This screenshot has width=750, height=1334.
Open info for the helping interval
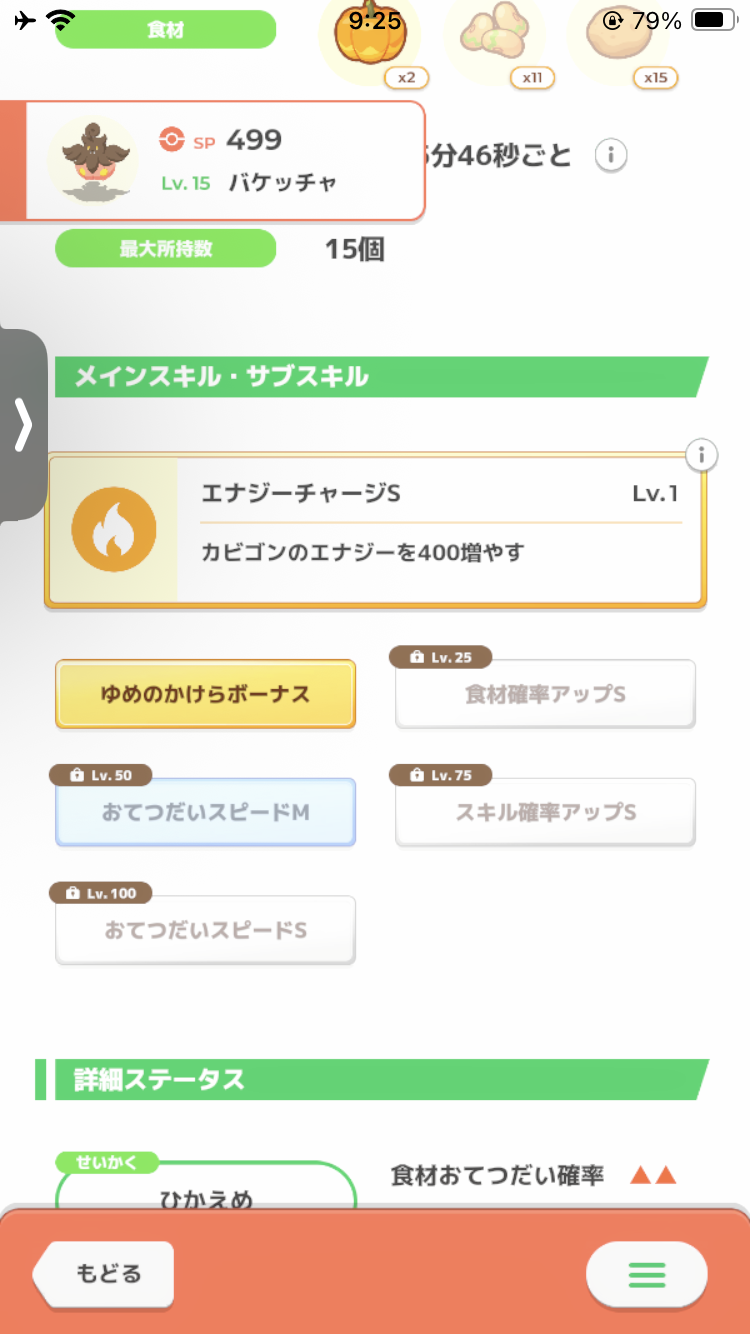coord(611,156)
